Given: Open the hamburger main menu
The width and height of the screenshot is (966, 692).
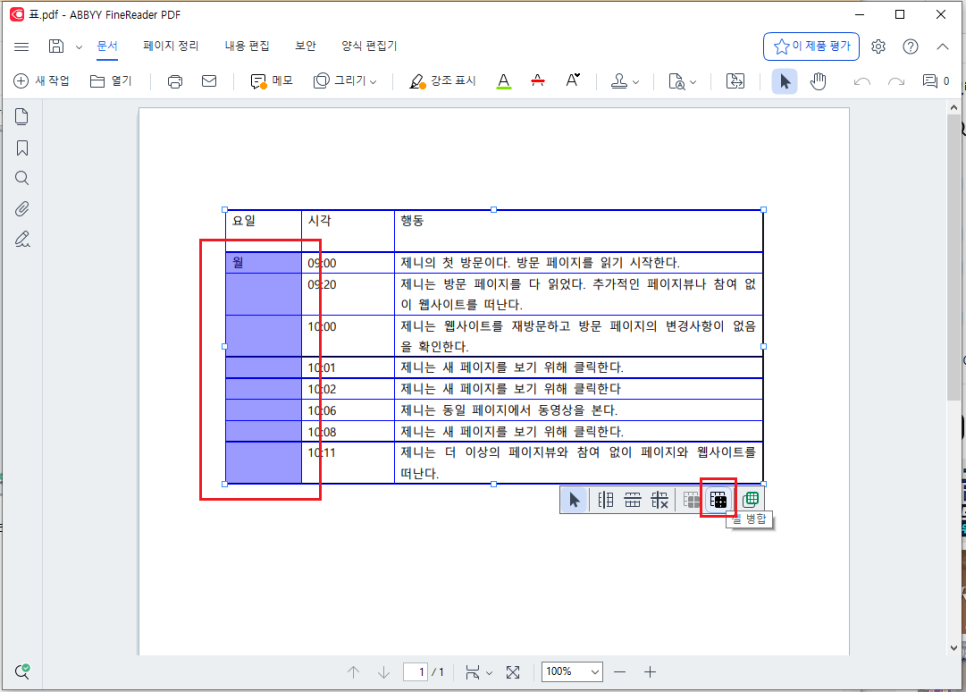Looking at the screenshot, I should coord(22,46).
